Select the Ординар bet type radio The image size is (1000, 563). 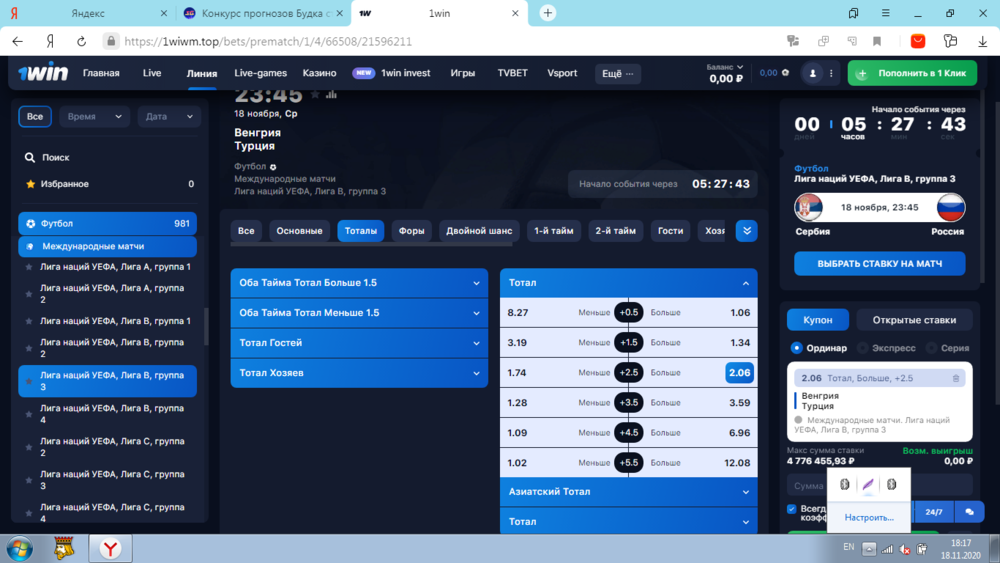pos(796,348)
